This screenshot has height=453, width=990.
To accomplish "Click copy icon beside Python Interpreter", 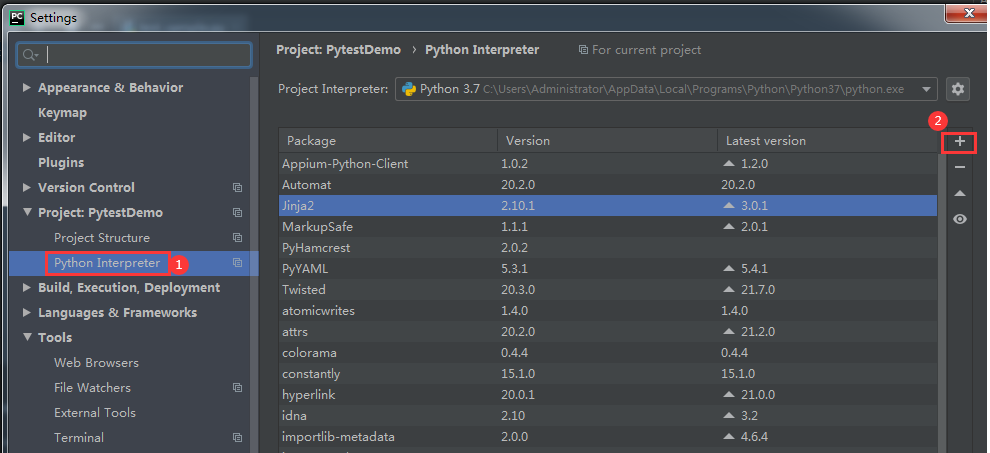I will pyautogui.click(x=237, y=263).
